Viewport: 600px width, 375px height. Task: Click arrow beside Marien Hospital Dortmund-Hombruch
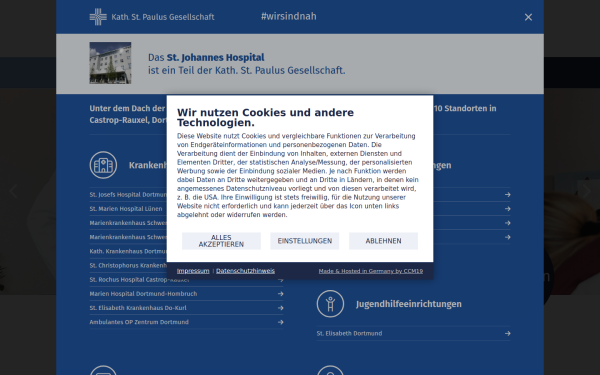[x=280, y=294]
